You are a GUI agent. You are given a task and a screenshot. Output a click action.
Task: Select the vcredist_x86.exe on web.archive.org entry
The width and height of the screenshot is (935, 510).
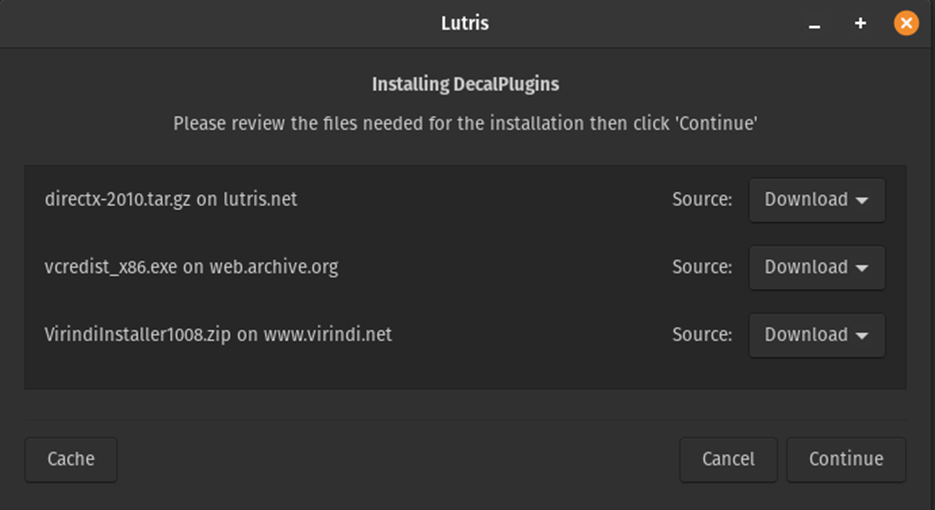(x=191, y=267)
